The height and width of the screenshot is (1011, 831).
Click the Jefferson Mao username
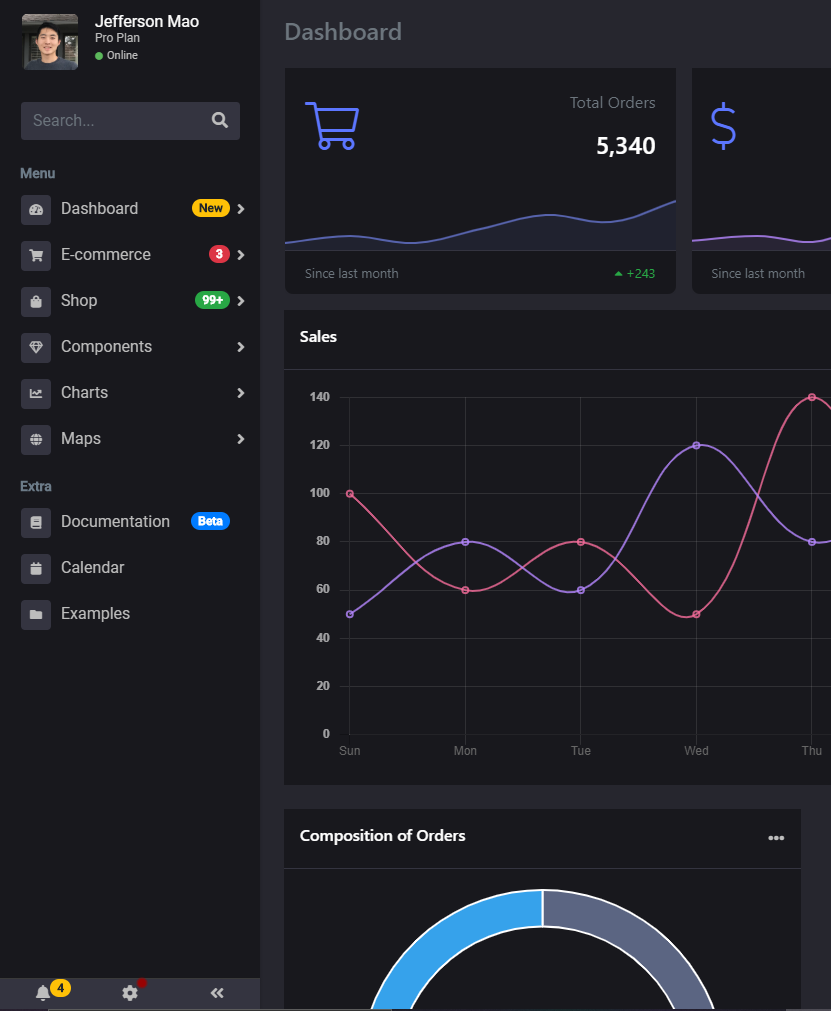147,21
